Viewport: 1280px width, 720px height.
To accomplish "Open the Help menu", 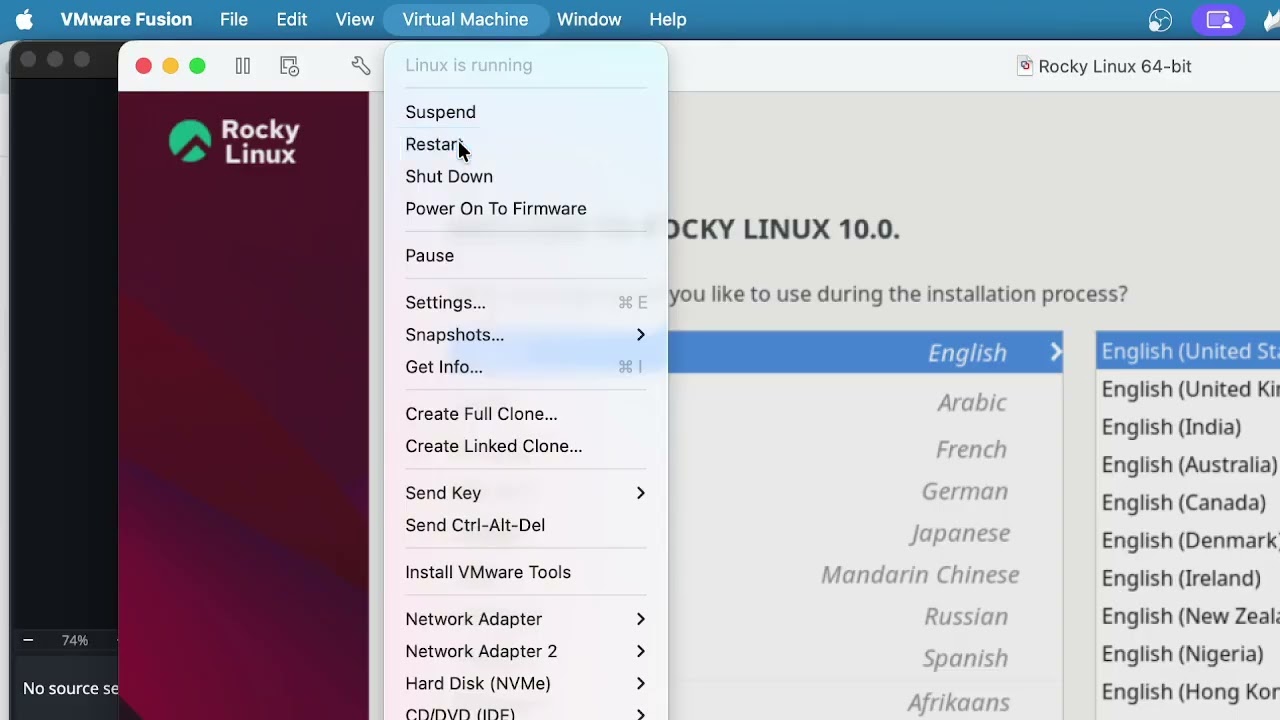I will click(x=668, y=20).
